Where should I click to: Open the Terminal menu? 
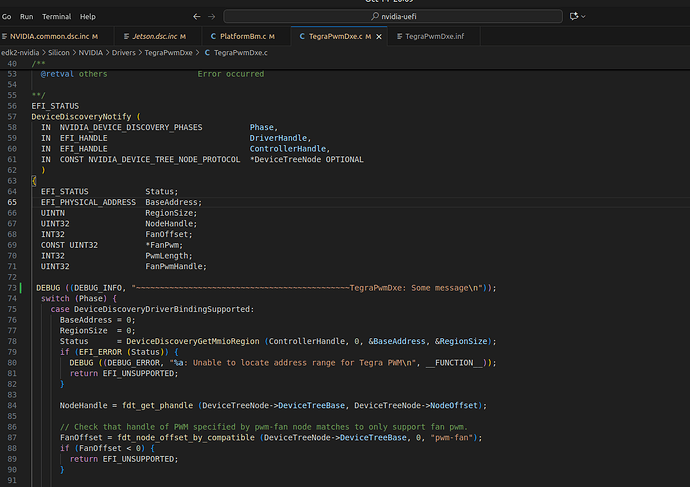56,17
